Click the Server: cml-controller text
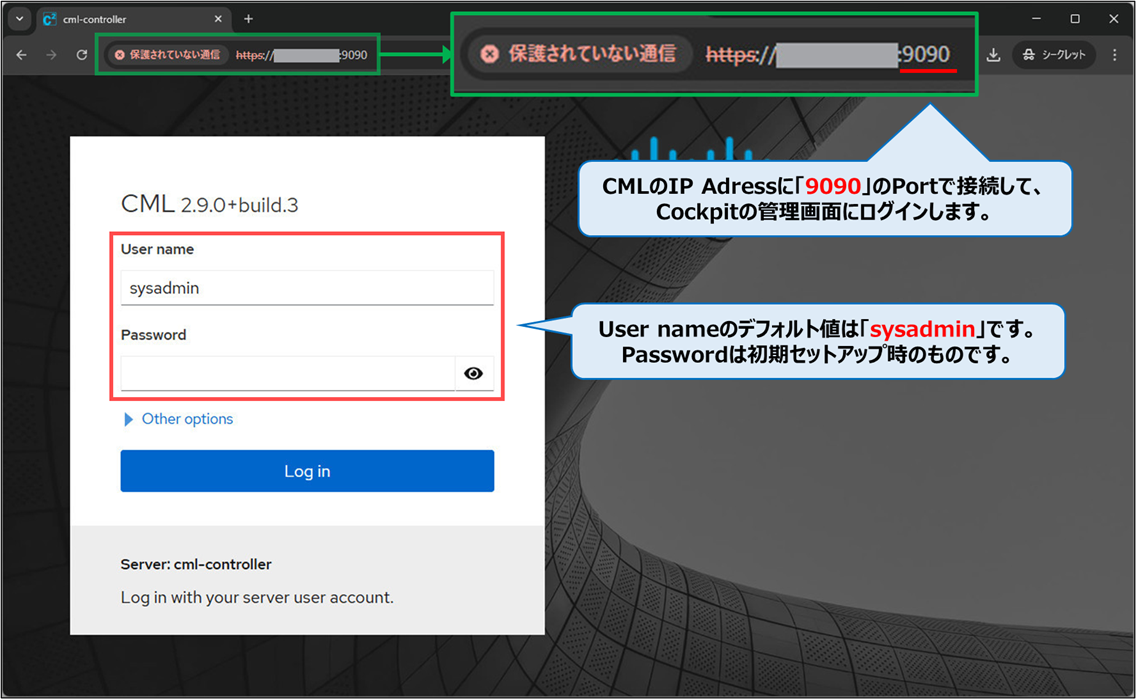 click(x=196, y=564)
